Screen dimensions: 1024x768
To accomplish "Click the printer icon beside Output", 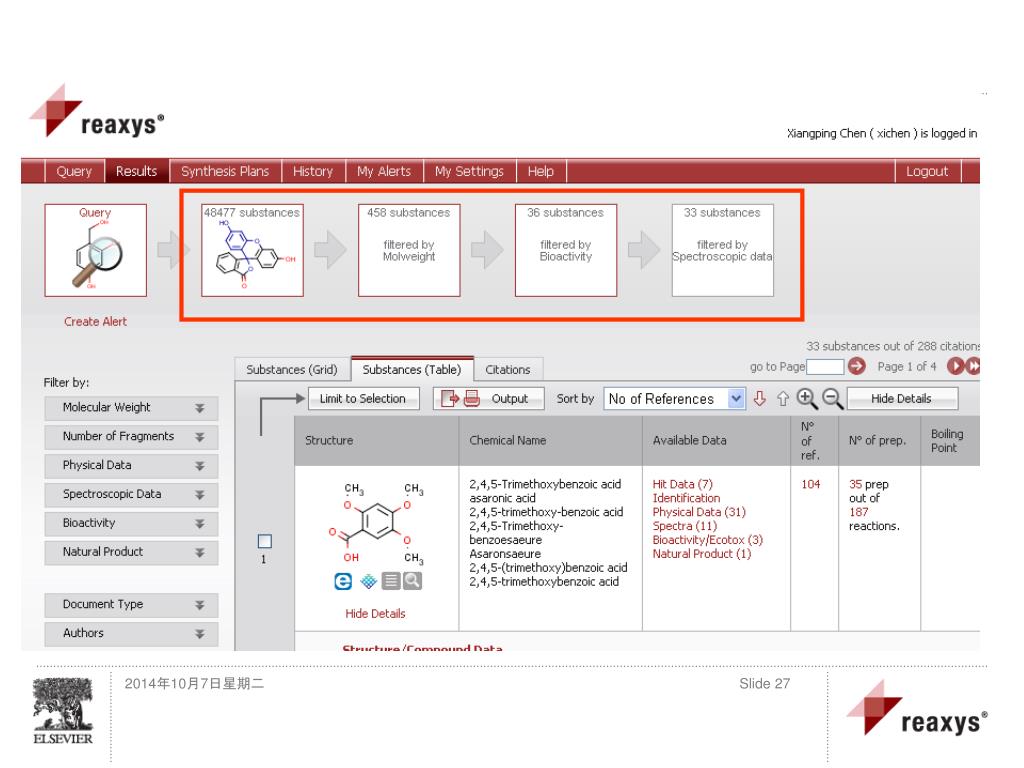I will [472, 398].
